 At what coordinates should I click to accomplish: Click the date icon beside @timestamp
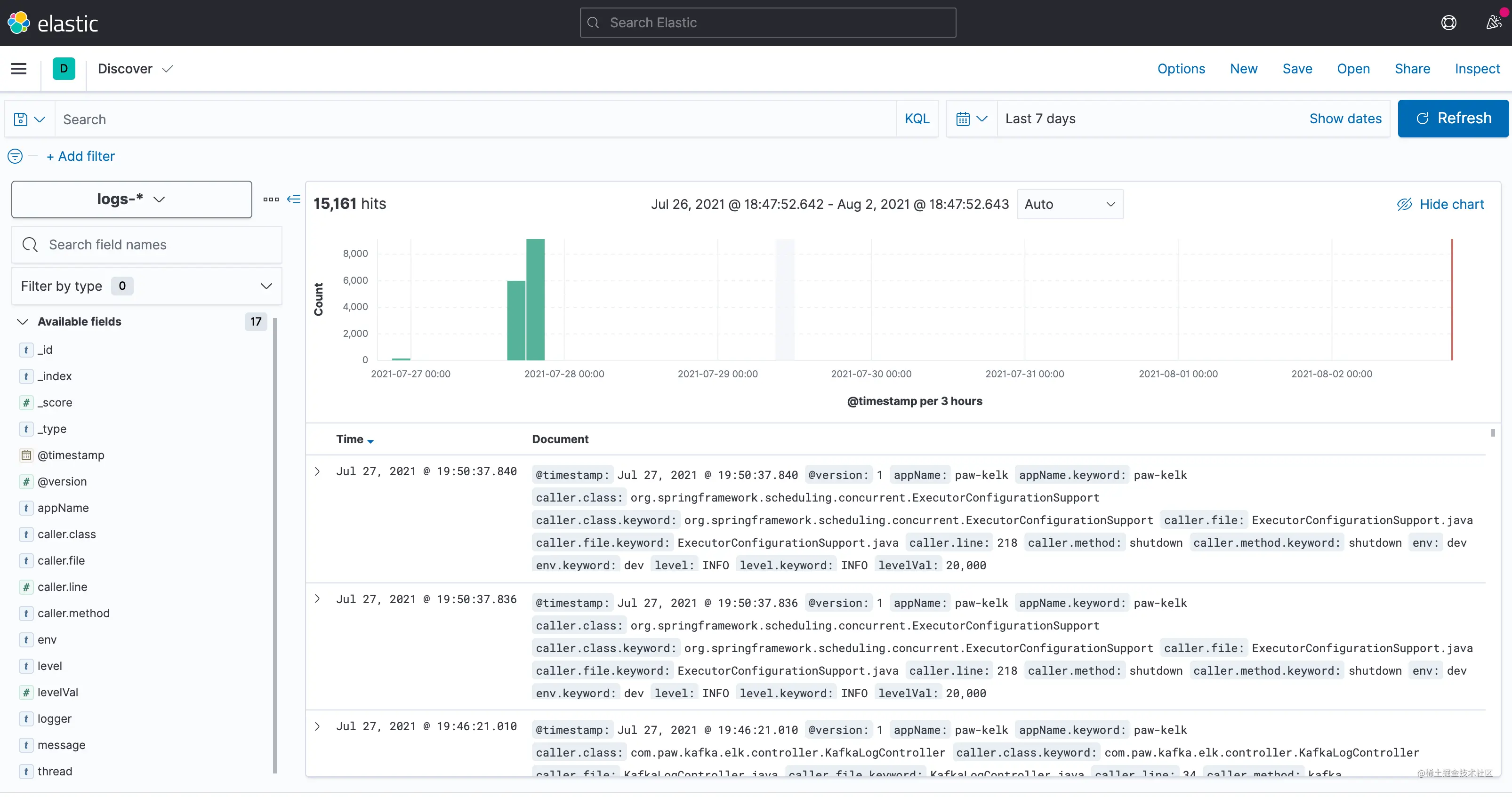26,455
